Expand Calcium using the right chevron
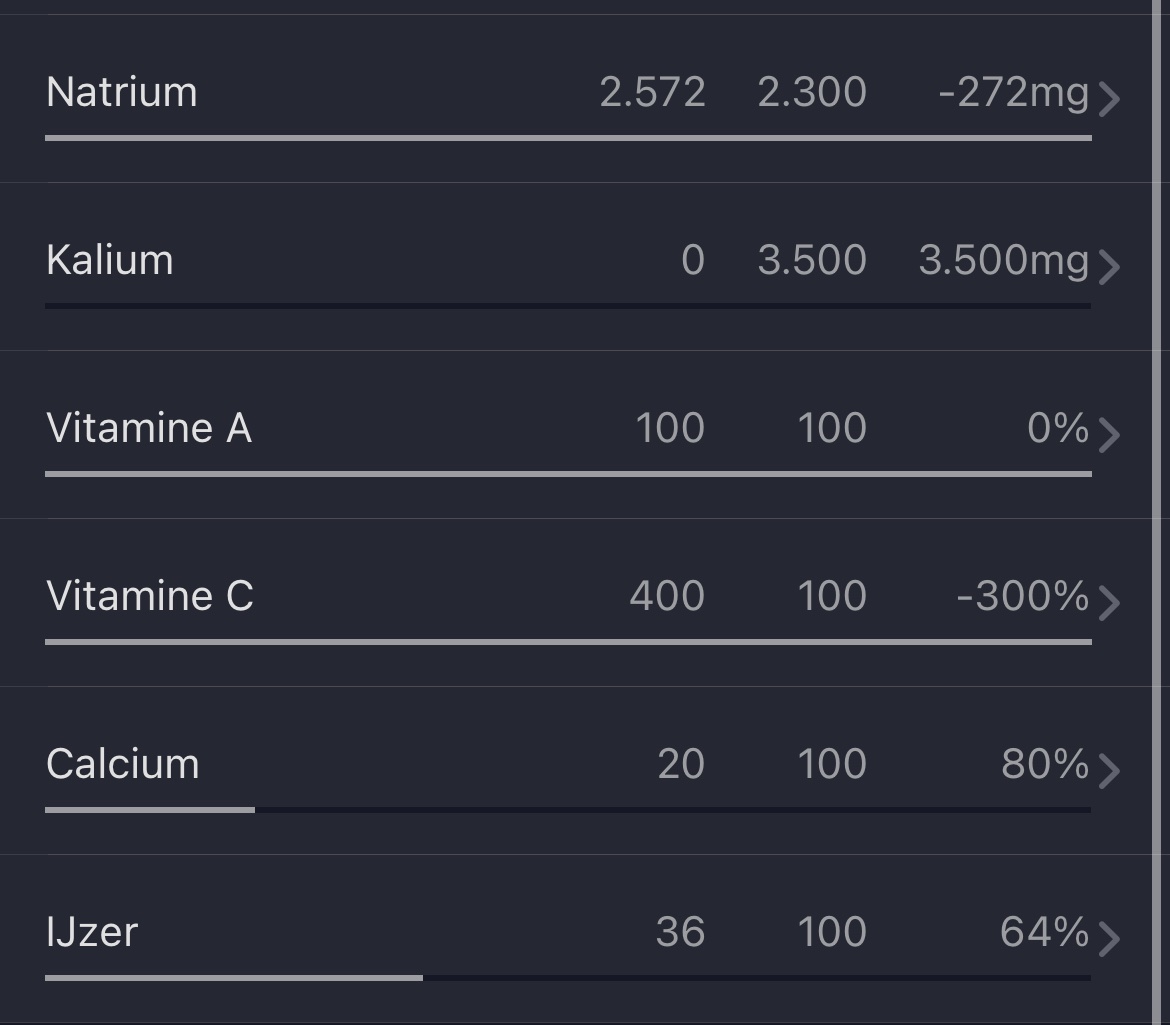Image resolution: width=1170 pixels, height=1025 pixels. pyautogui.click(x=1108, y=770)
